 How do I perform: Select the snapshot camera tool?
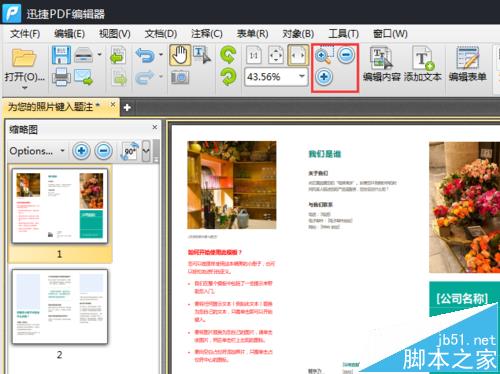(x=180, y=77)
